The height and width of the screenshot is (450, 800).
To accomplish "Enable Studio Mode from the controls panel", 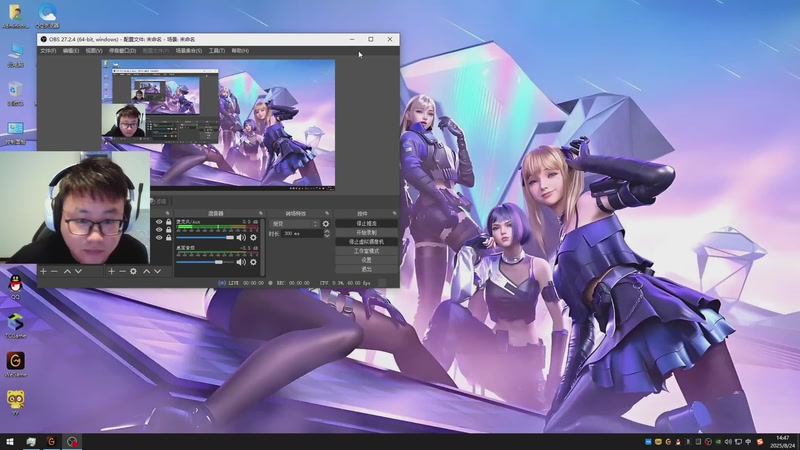I will [366, 251].
